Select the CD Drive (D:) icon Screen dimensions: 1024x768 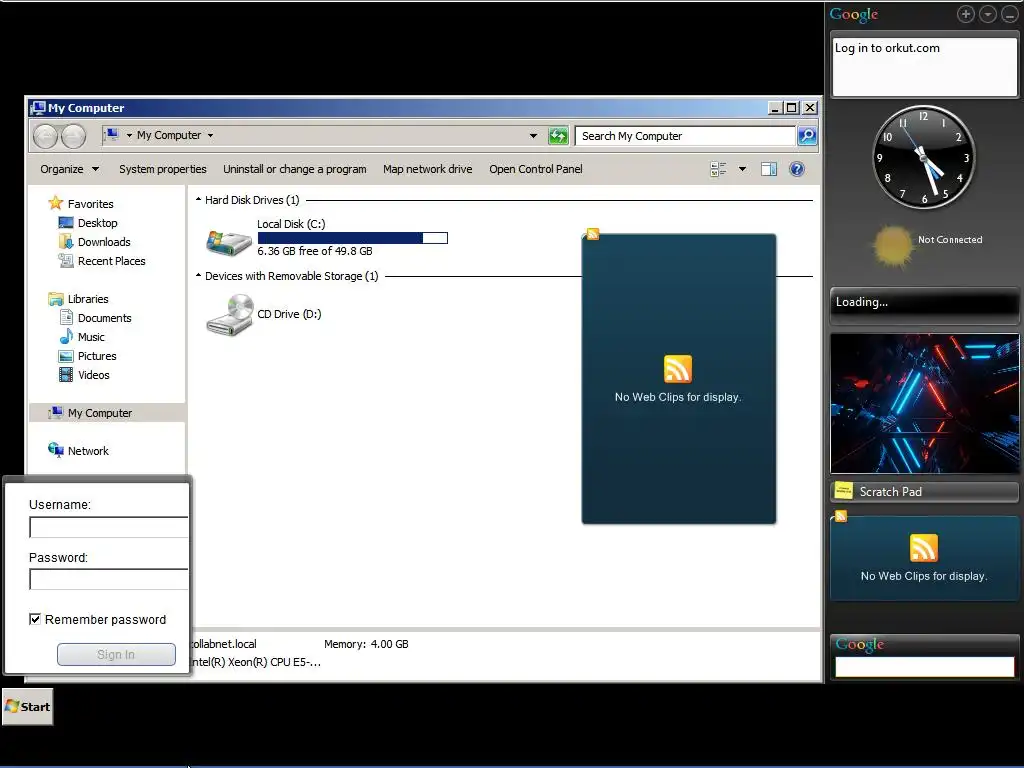click(x=229, y=315)
